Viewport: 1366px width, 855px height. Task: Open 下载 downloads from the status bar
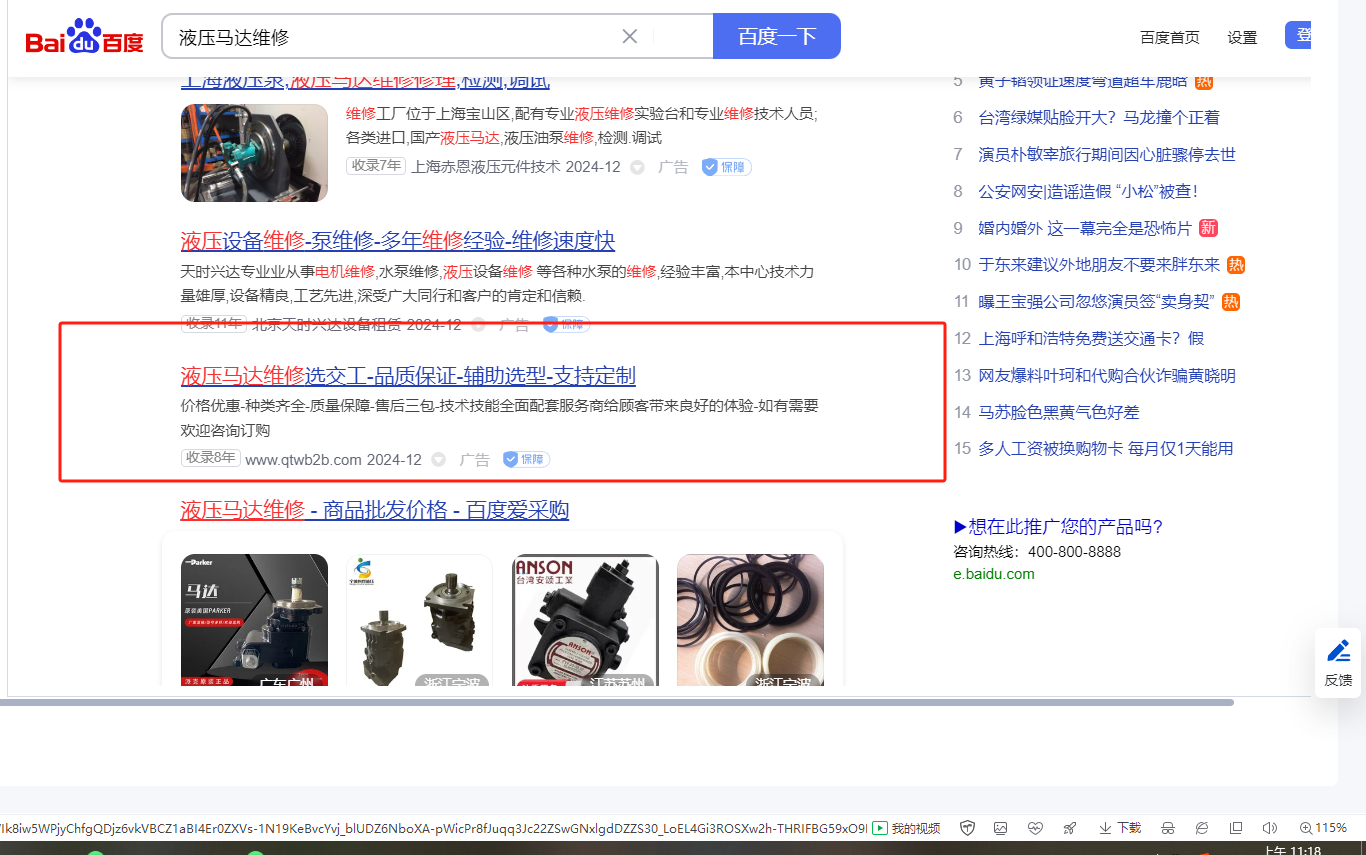pyautogui.click(x=1120, y=828)
